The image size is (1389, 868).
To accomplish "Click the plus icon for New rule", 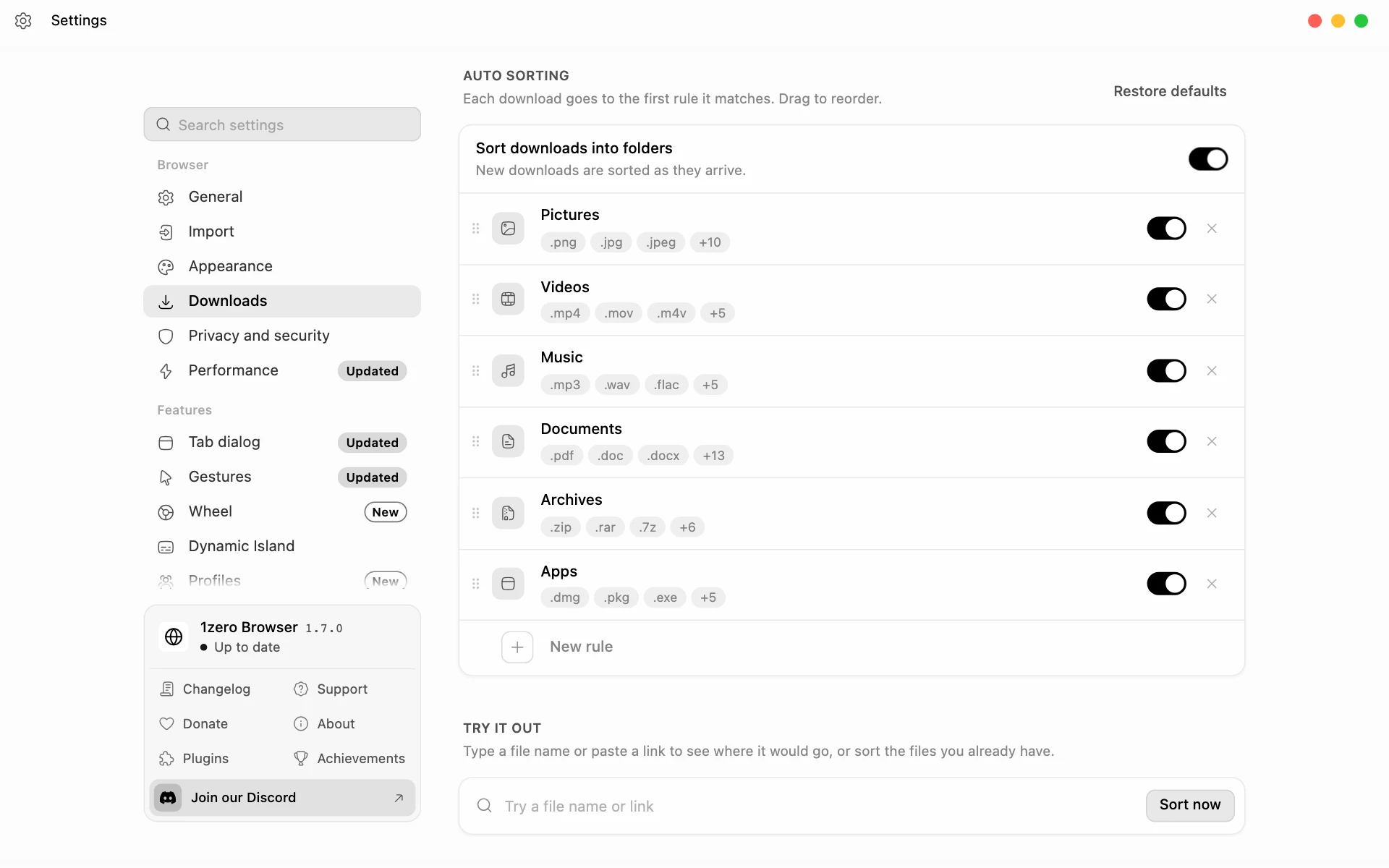I will click(517, 647).
